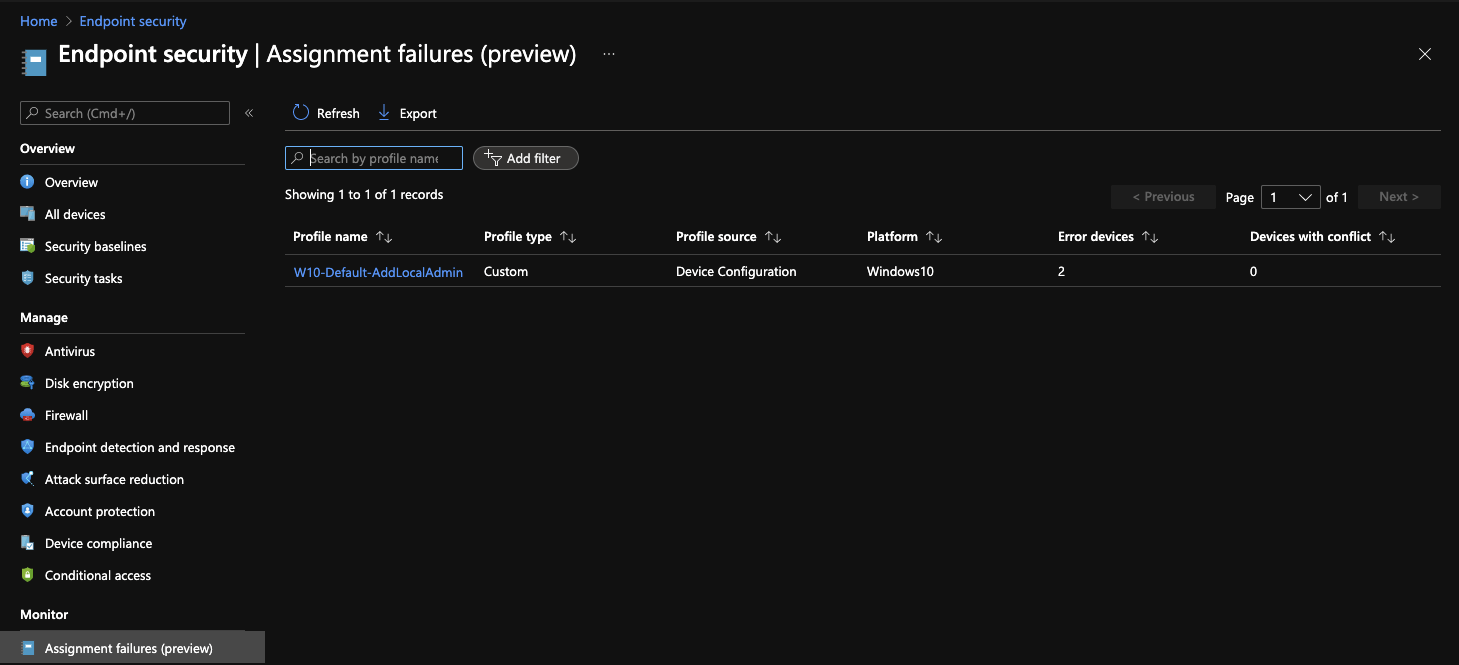
Task: Click the Overview info icon in sidebar
Action: coord(28,182)
